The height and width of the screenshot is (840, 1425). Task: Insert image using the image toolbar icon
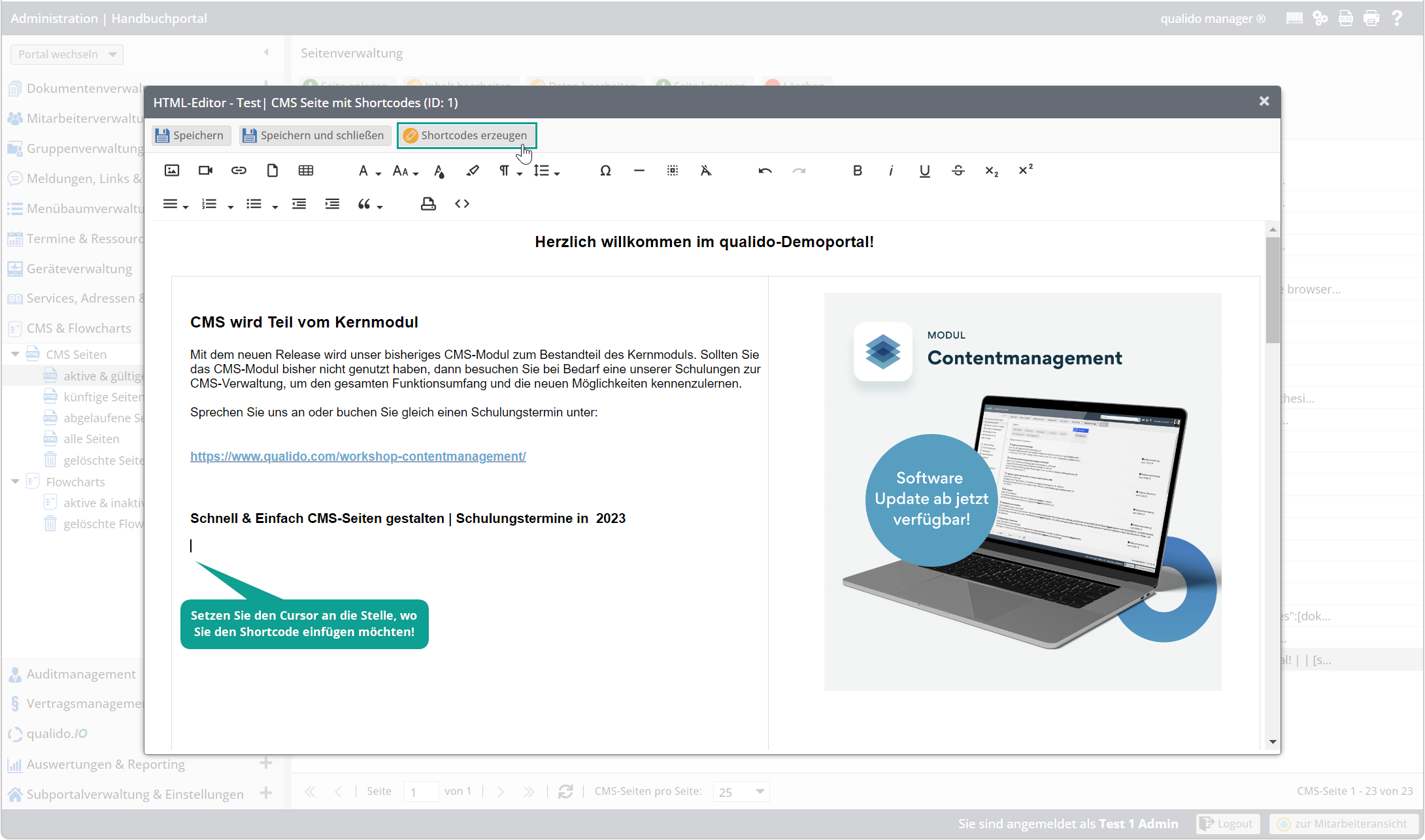click(x=172, y=171)
